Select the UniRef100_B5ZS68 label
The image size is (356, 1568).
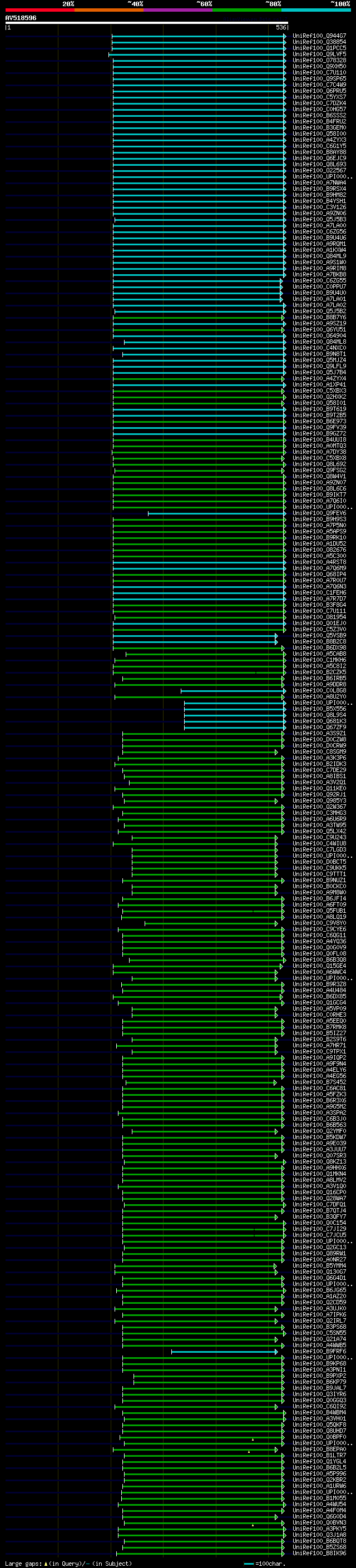click(319, 1547)
